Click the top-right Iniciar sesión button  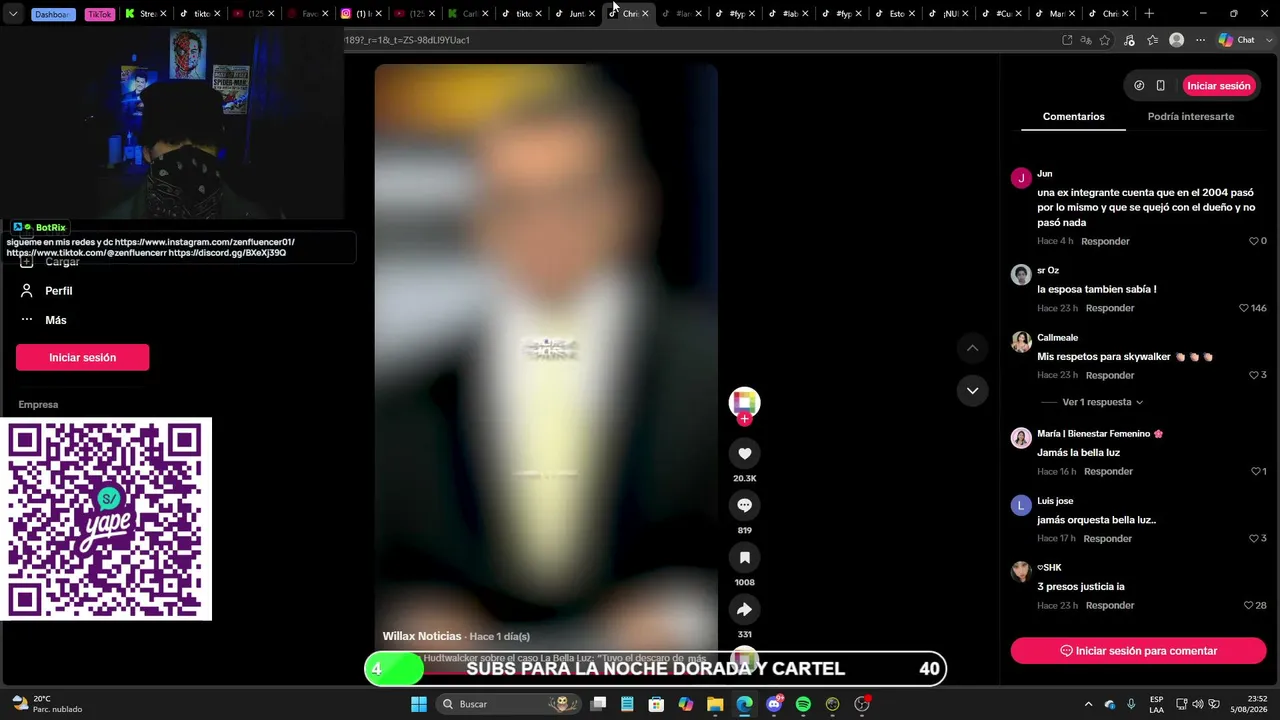[x=1219, y=86]
